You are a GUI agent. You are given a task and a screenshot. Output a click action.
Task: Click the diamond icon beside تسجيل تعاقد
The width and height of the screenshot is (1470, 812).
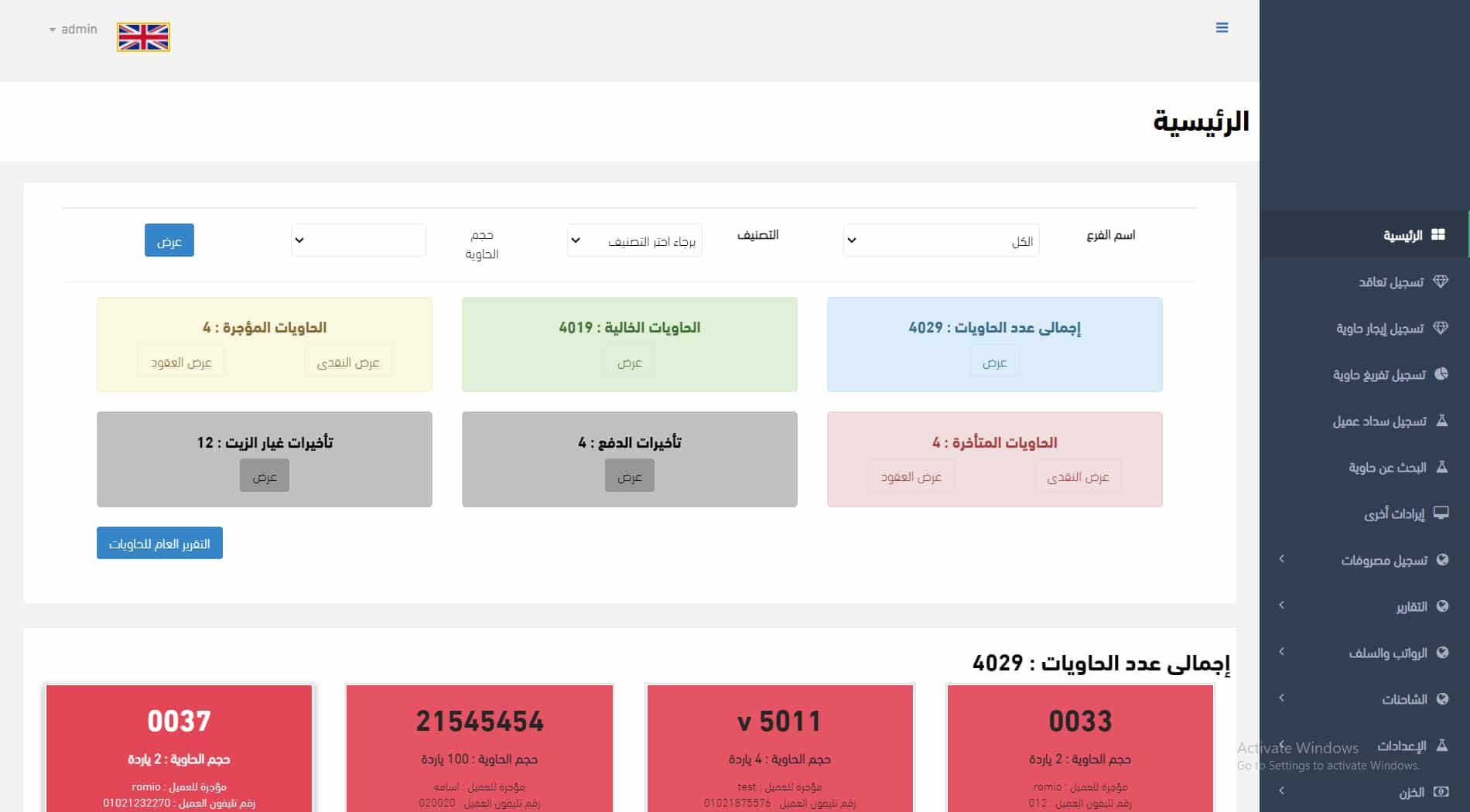(x=1440, y=281)
